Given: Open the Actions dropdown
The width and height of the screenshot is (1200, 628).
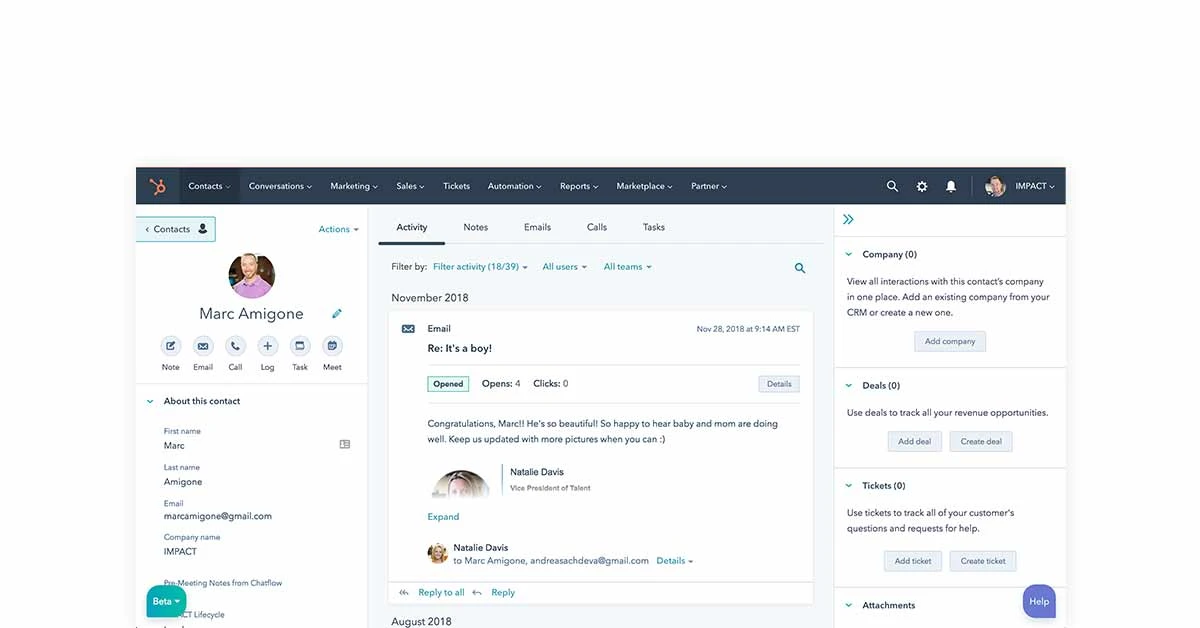Looking at the screenshot, I should 338,229.
